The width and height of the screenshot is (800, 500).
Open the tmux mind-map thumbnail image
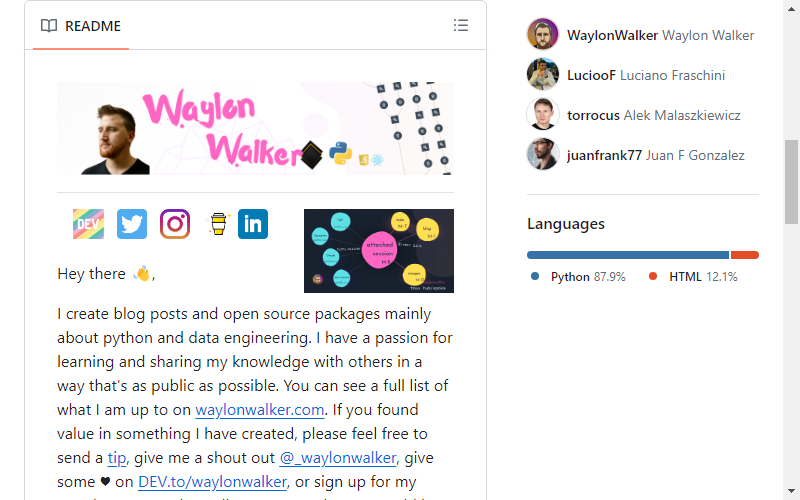pyautogui.click(x=379, y=251)
